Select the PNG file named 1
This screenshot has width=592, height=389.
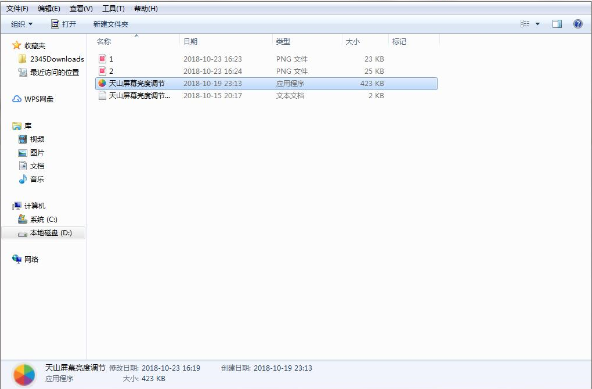tap(266, 59)
